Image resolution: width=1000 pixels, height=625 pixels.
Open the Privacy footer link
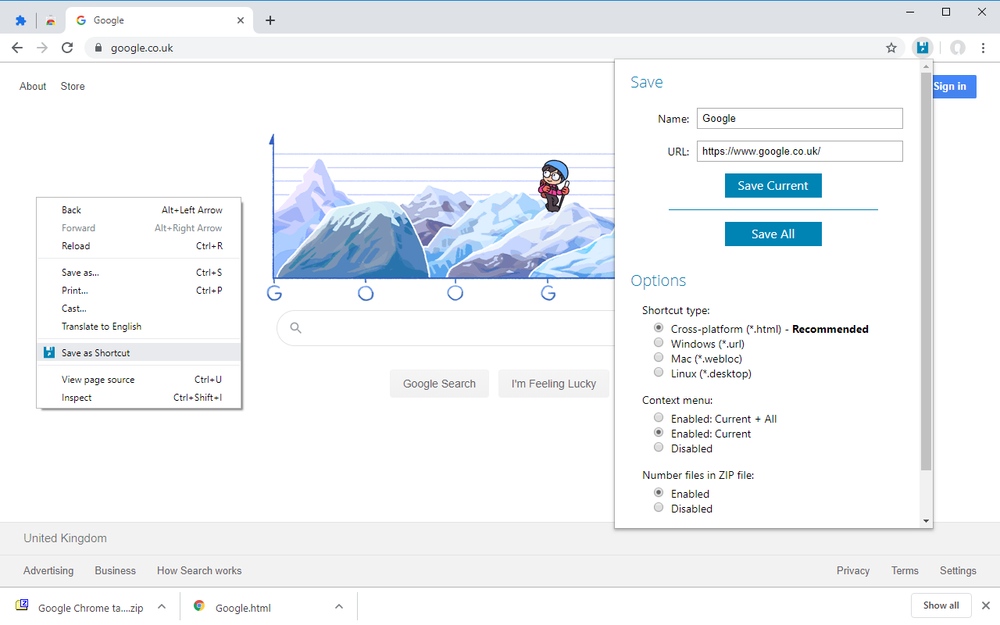(x=853, y=571)
